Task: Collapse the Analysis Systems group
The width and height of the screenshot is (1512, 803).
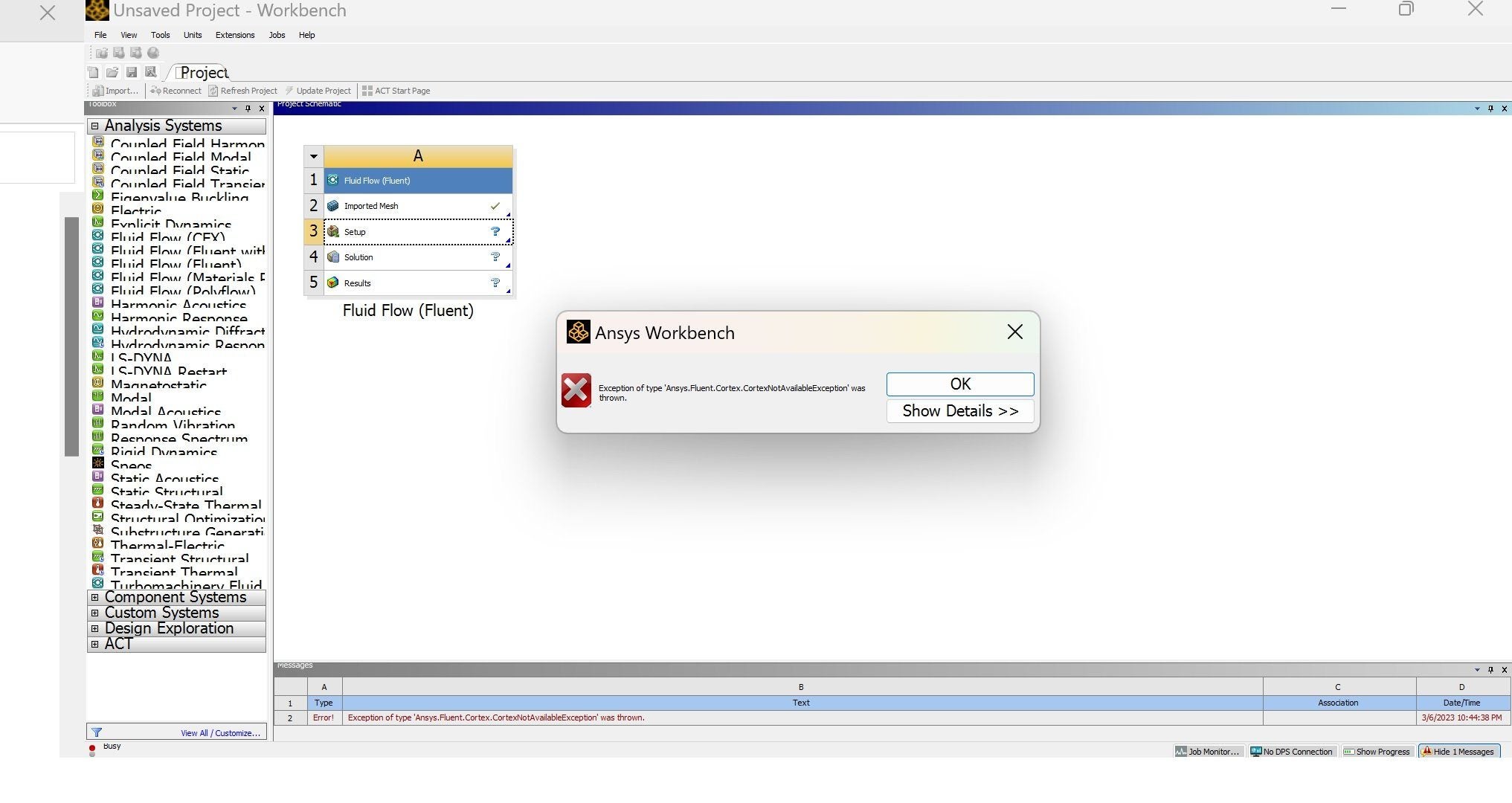Action: pos(94,126)
